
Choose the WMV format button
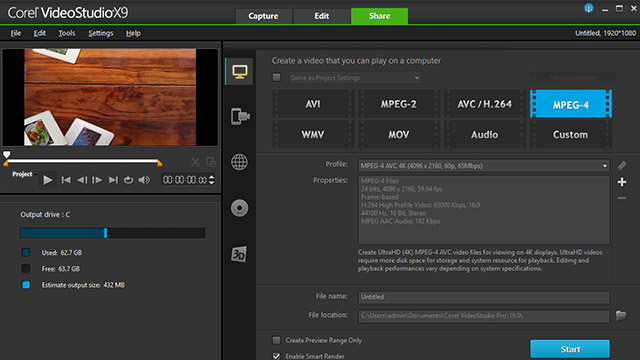313,134
